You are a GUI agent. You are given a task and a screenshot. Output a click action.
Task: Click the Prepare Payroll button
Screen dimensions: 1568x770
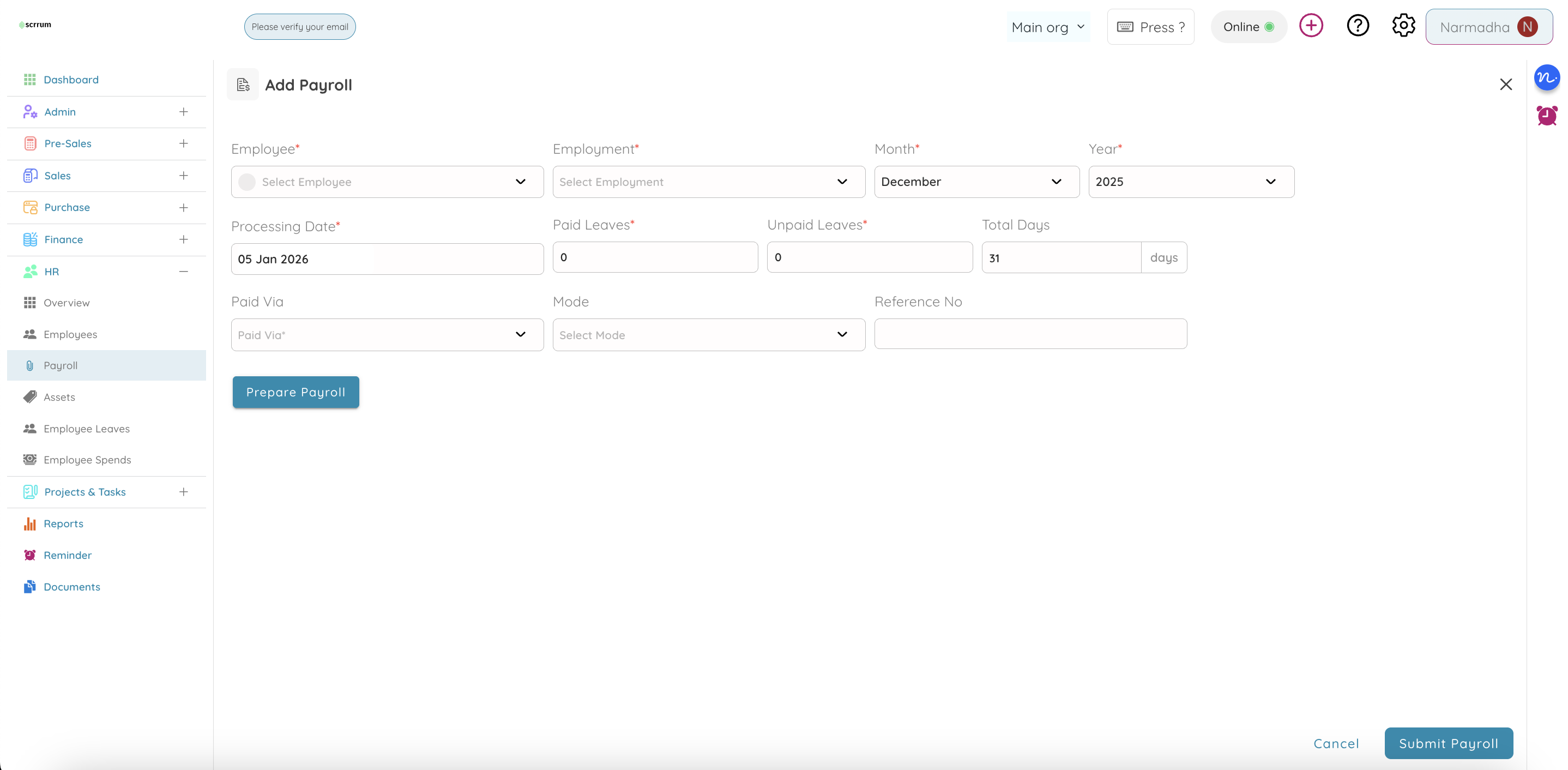(x=295, y=392)
